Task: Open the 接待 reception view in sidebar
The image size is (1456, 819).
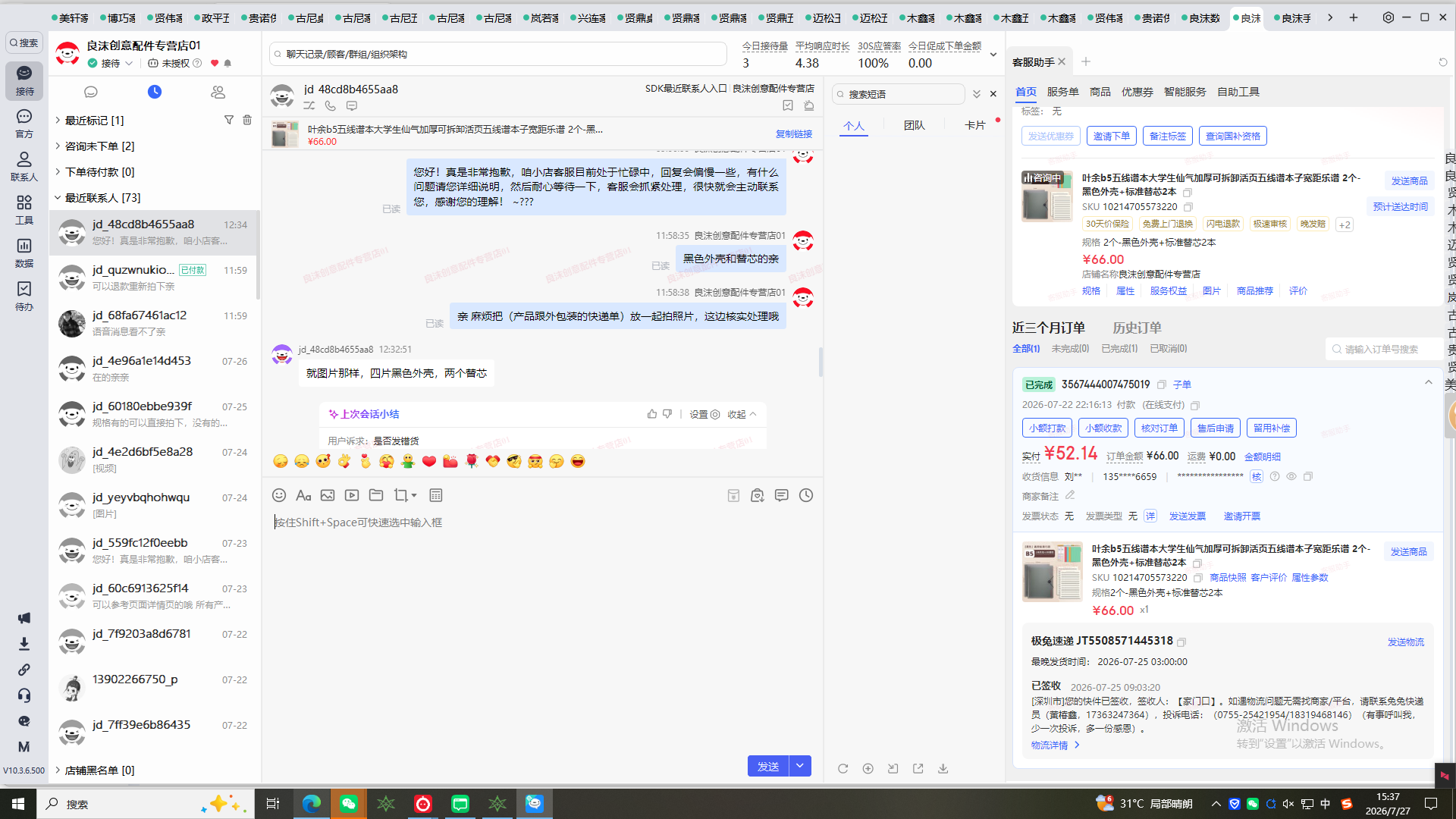Action: 24,80
